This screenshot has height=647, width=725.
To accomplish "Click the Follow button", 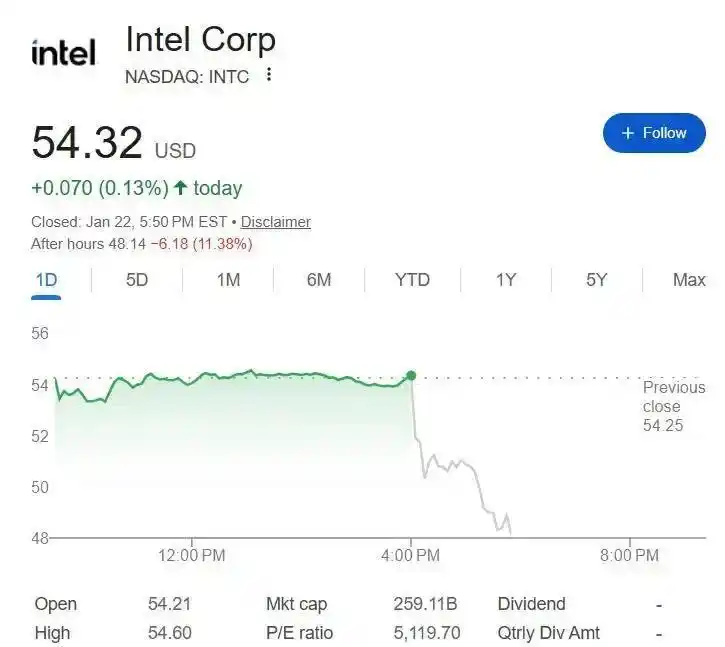I will click(x=654, y=133).
